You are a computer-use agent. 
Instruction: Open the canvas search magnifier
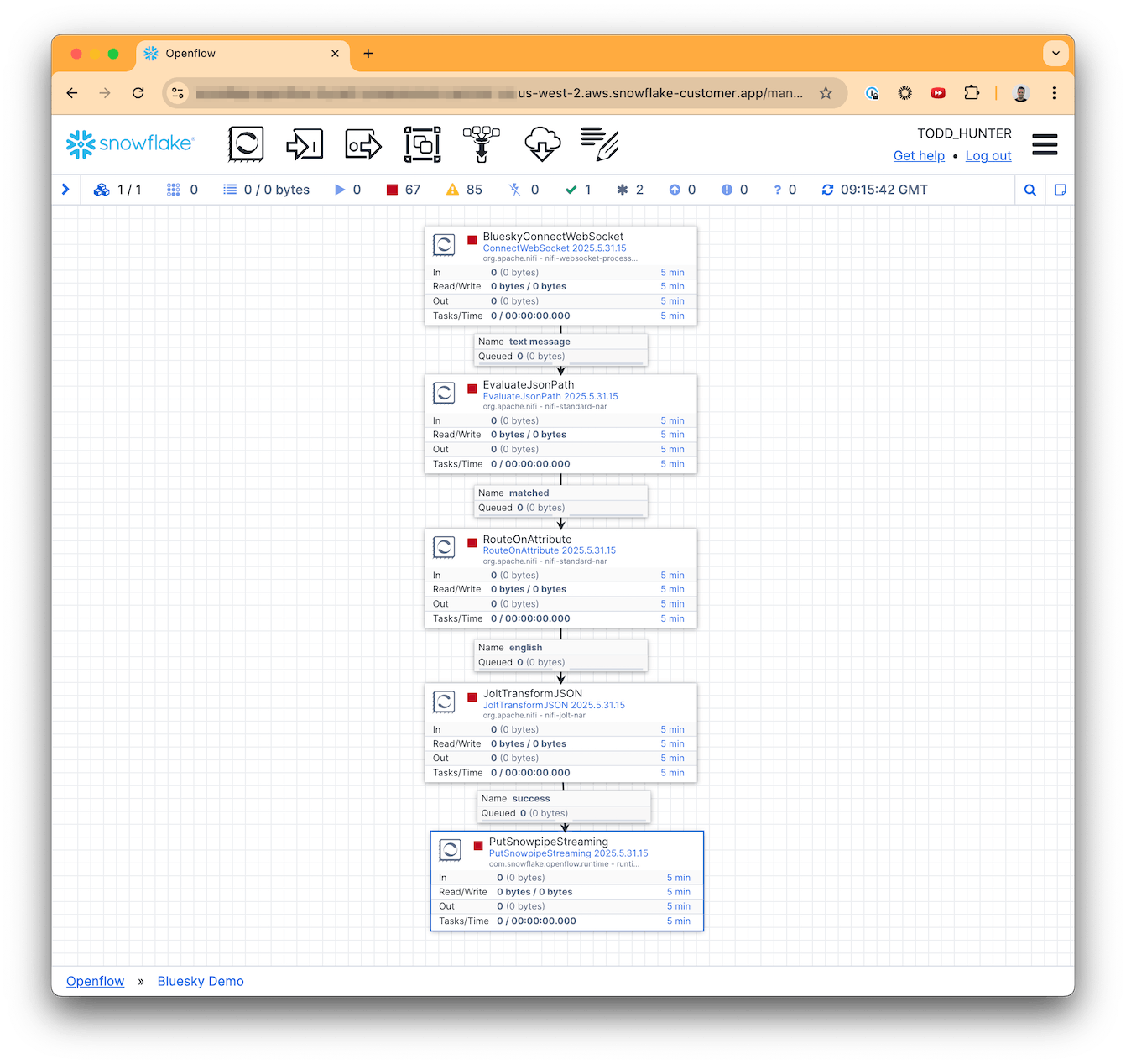pyautogui.click(x=1030, y=190)
